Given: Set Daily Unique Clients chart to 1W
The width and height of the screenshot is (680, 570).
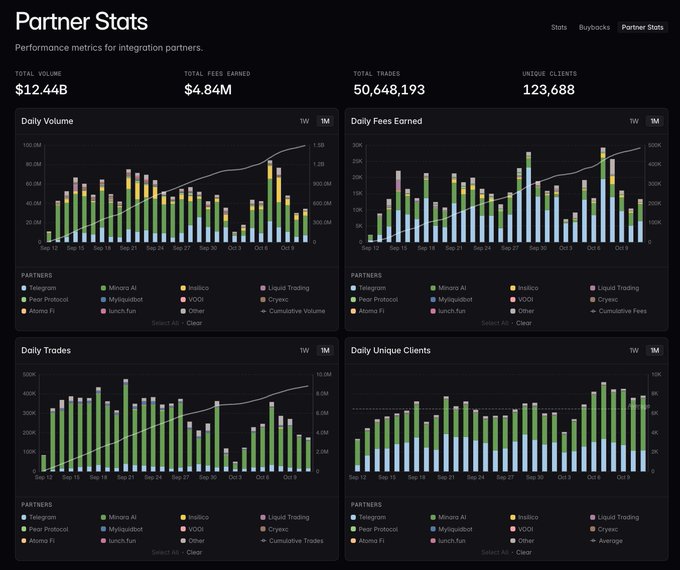Looking at the screenshot, I should (634, 351).
